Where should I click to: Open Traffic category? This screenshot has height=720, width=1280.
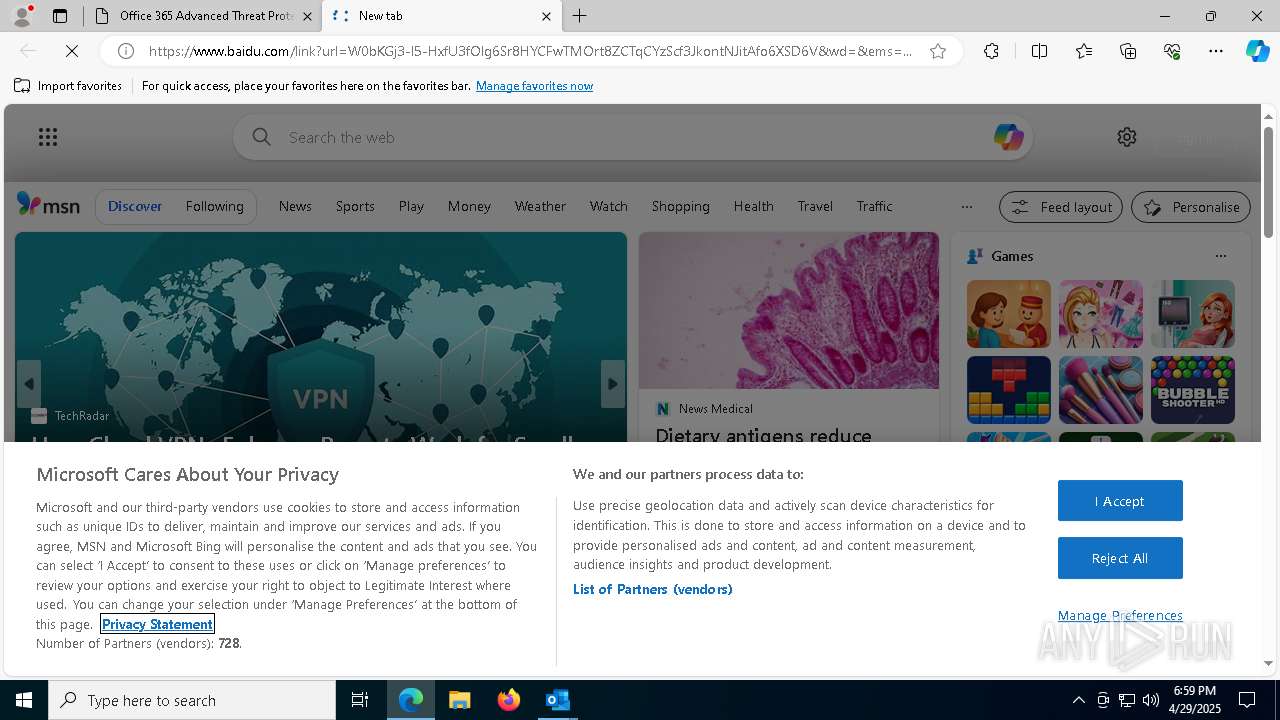pyautogui.click(x=874, y=206)
